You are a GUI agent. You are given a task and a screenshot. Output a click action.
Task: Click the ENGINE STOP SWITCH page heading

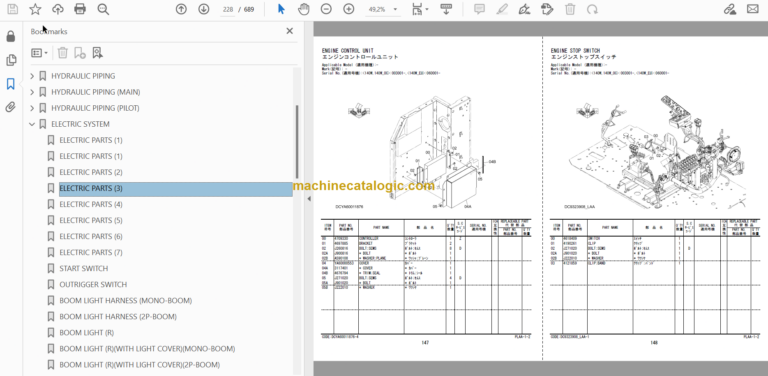pyautogui.click(x=575, y=50)
